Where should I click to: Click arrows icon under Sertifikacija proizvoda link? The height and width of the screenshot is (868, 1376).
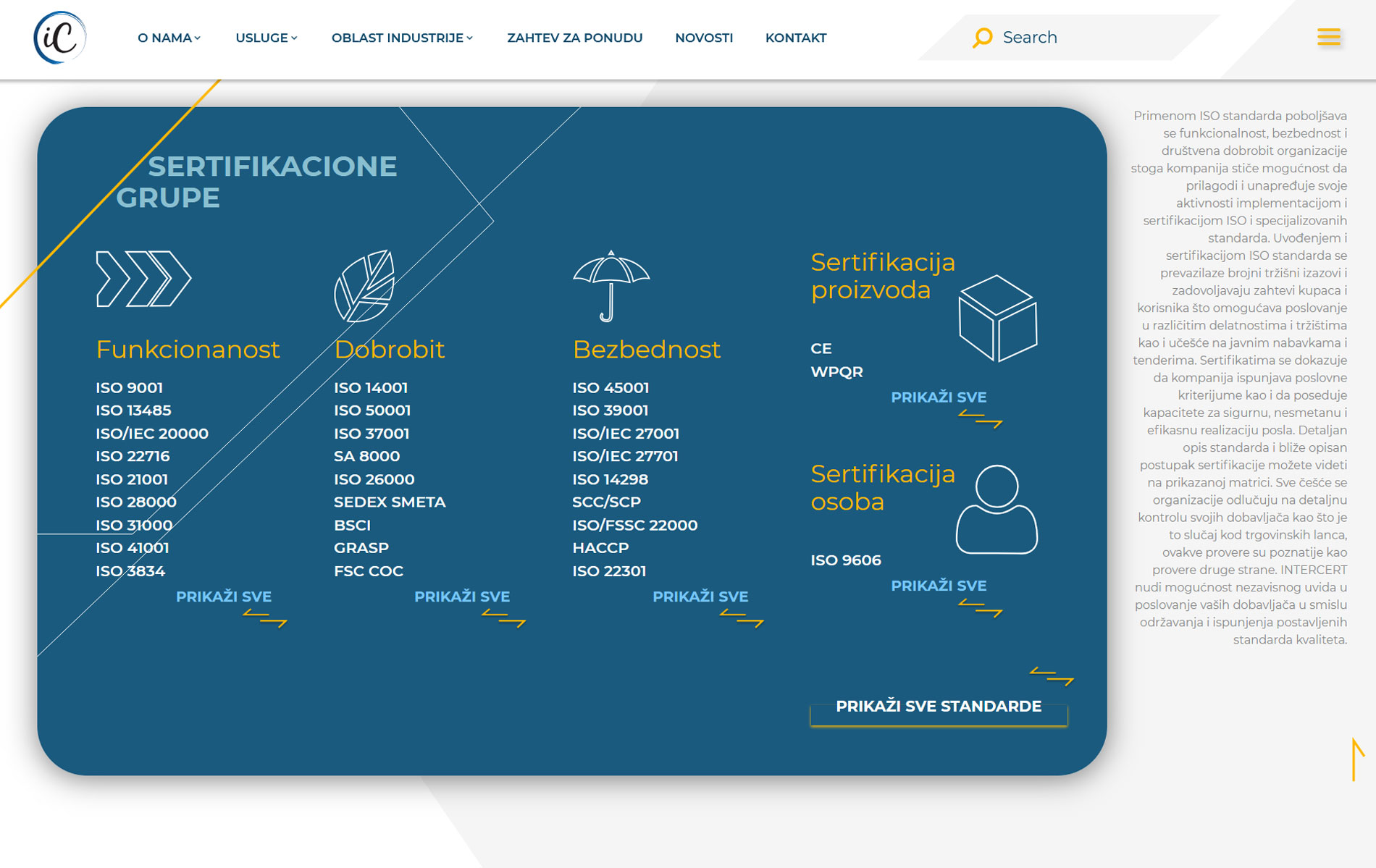[x=980, y=418]
